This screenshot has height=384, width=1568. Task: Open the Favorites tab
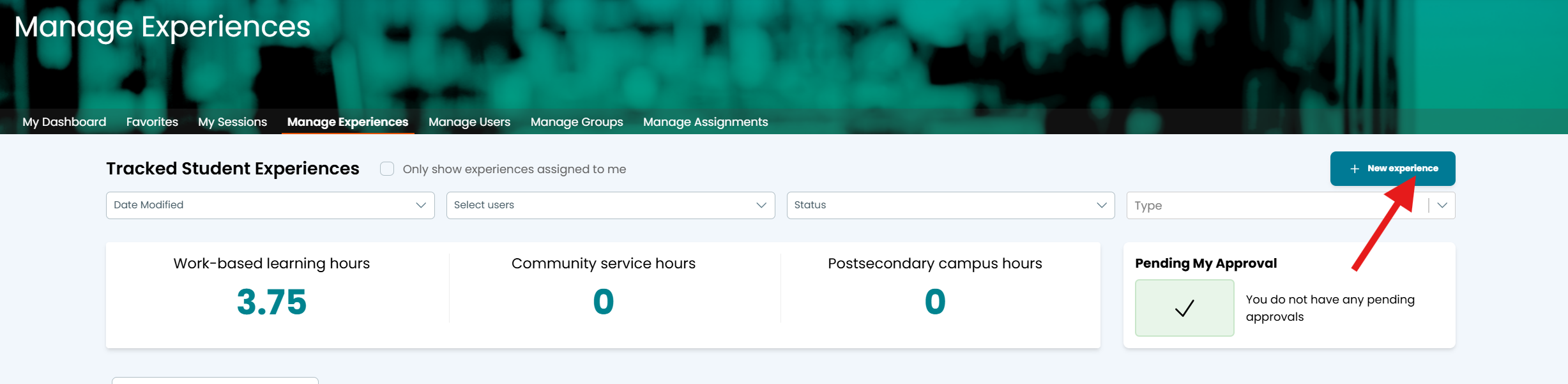pos(152,122)
